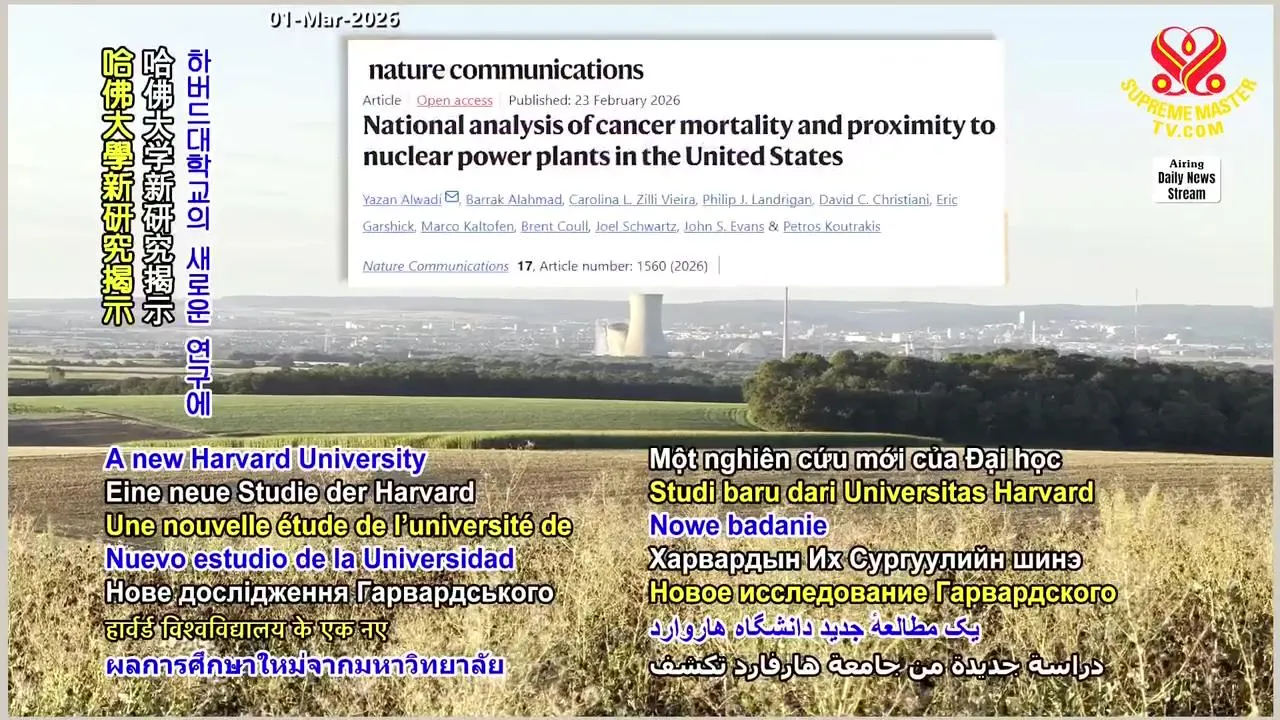The image size is (1280, 720).
Task: Click subtitle 'Новое исследование Гарвардского'
Action: coord(882,592)
